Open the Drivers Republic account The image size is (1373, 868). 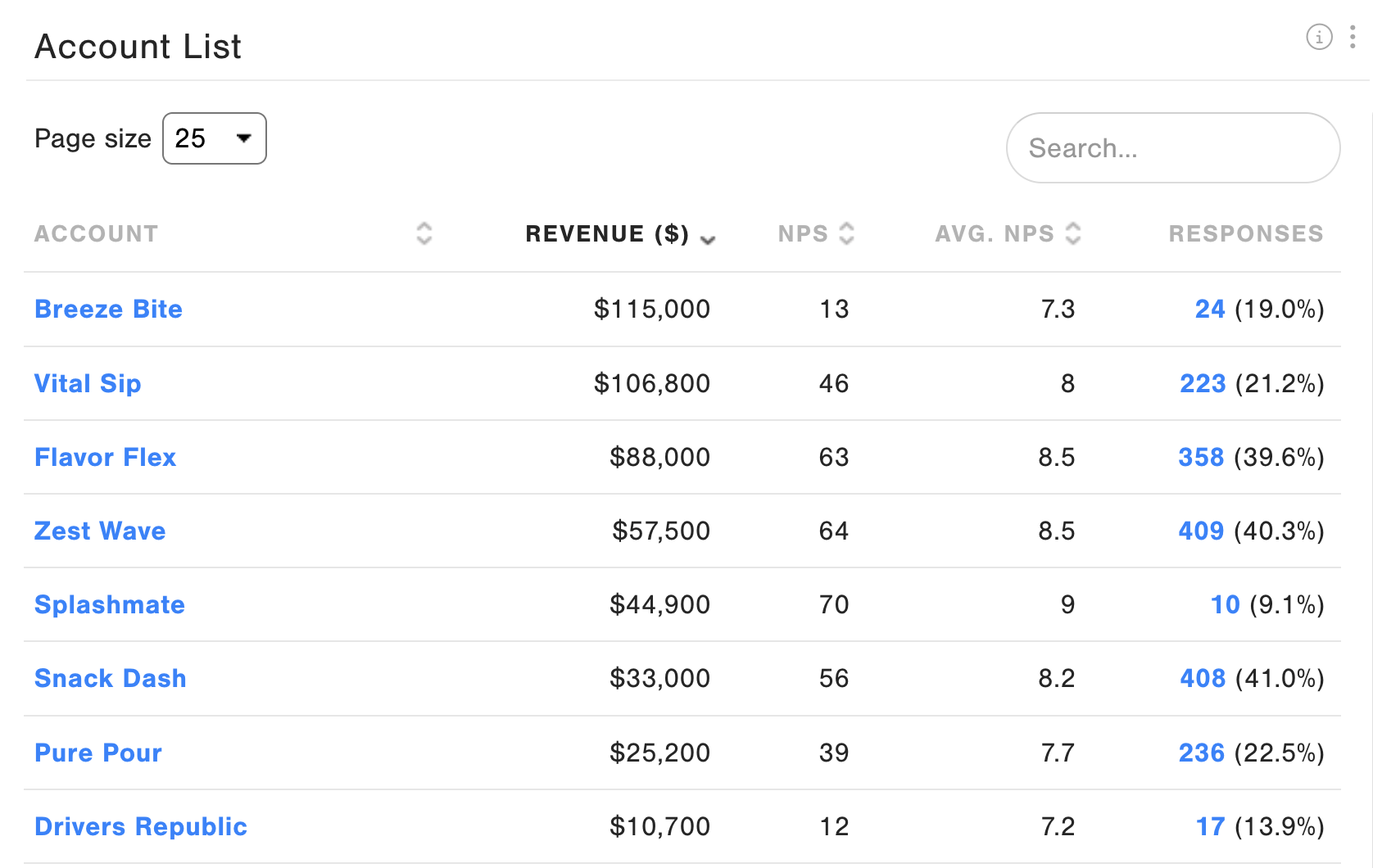click(141, 826)
